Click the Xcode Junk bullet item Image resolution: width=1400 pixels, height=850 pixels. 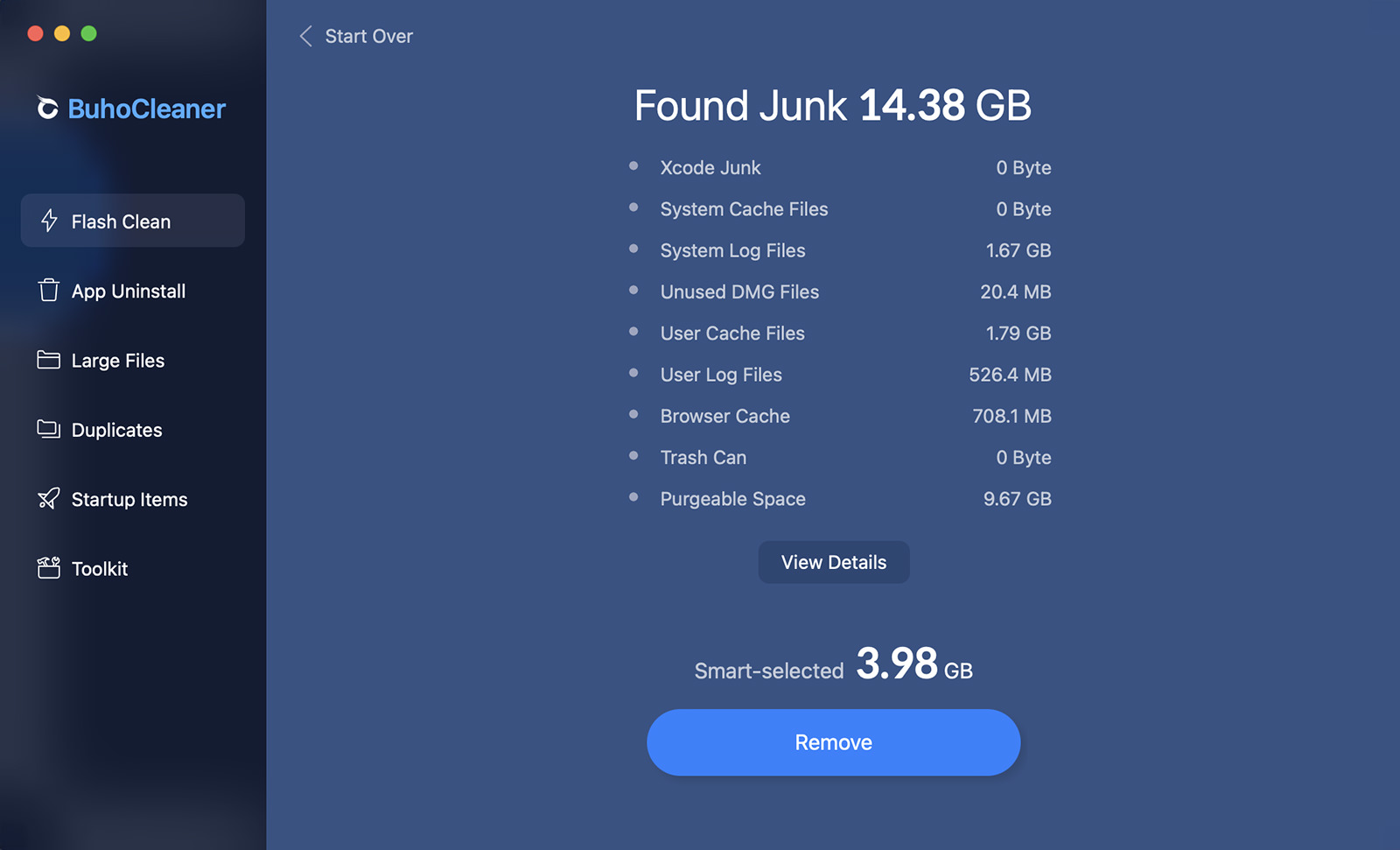click(840, 167)
